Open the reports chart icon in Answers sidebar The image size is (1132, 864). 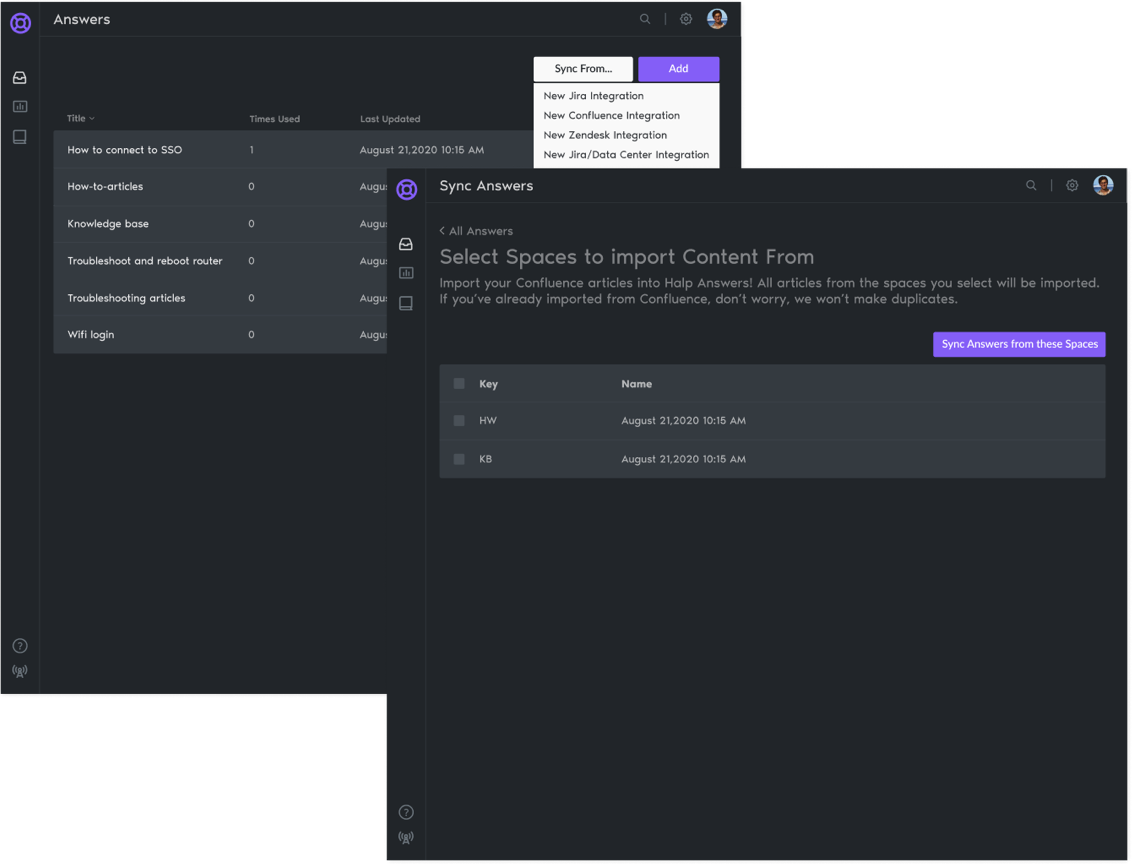(x=20, y=107)
